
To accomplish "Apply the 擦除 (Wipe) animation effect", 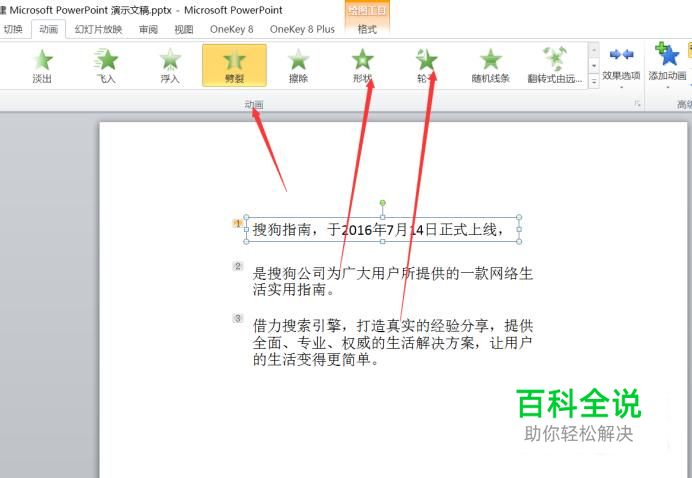I will tap(298, 65).
